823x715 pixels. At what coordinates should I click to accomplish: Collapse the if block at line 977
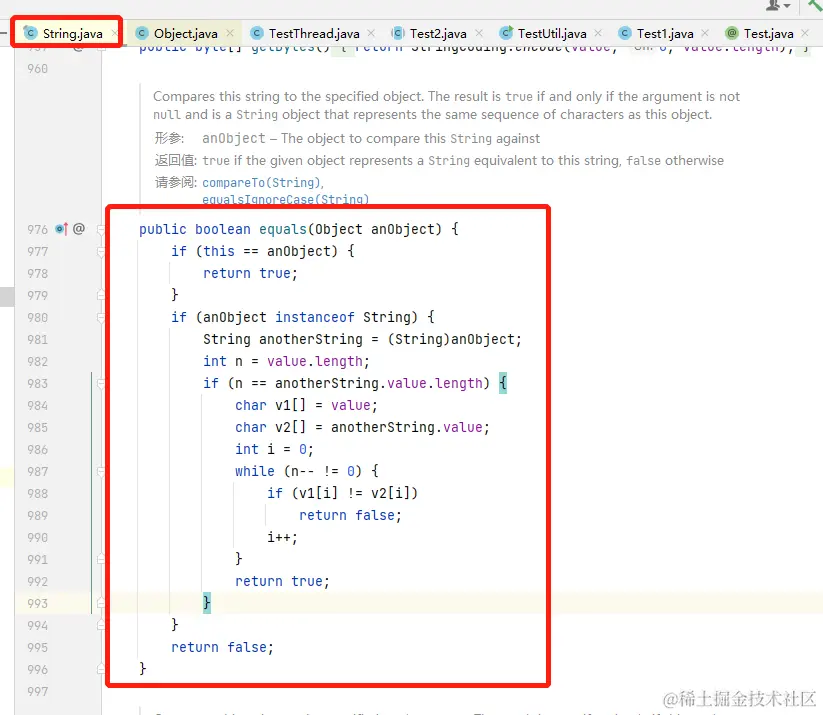tap(101, 251)
